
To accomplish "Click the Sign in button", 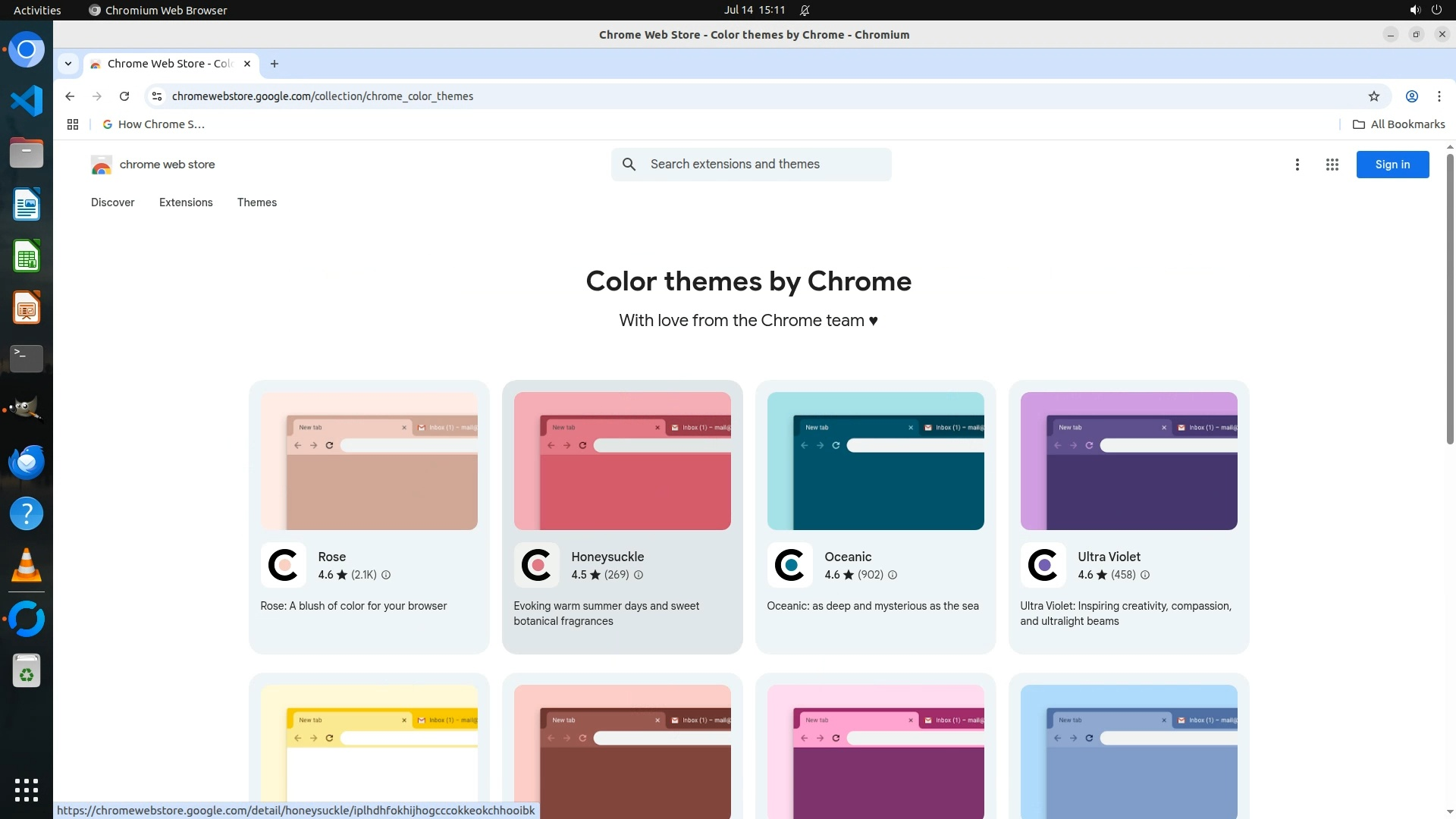I will pyautogui.click(x=1392, y=165).
